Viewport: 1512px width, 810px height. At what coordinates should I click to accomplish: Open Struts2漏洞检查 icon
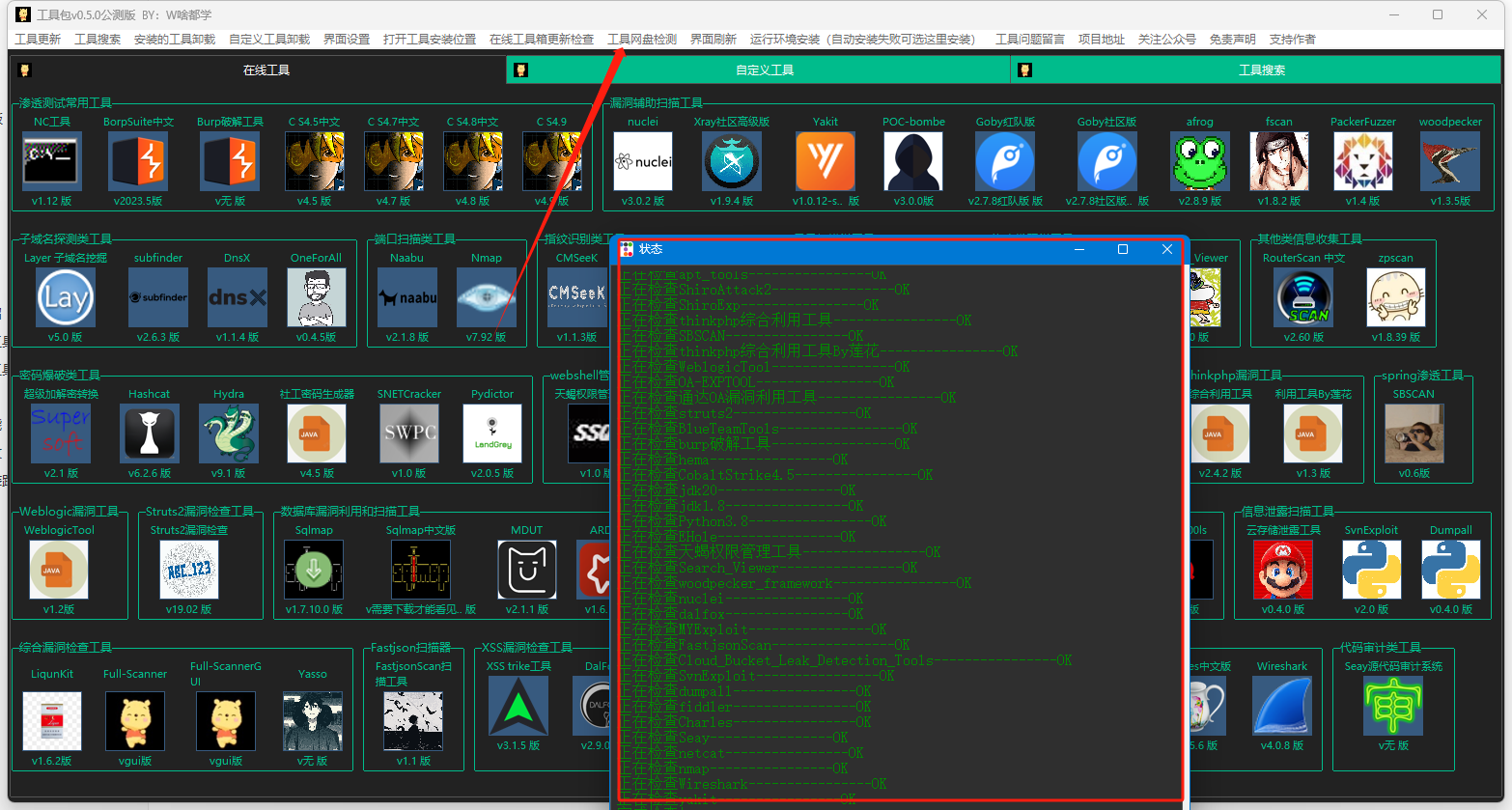[x=189, y=570]
